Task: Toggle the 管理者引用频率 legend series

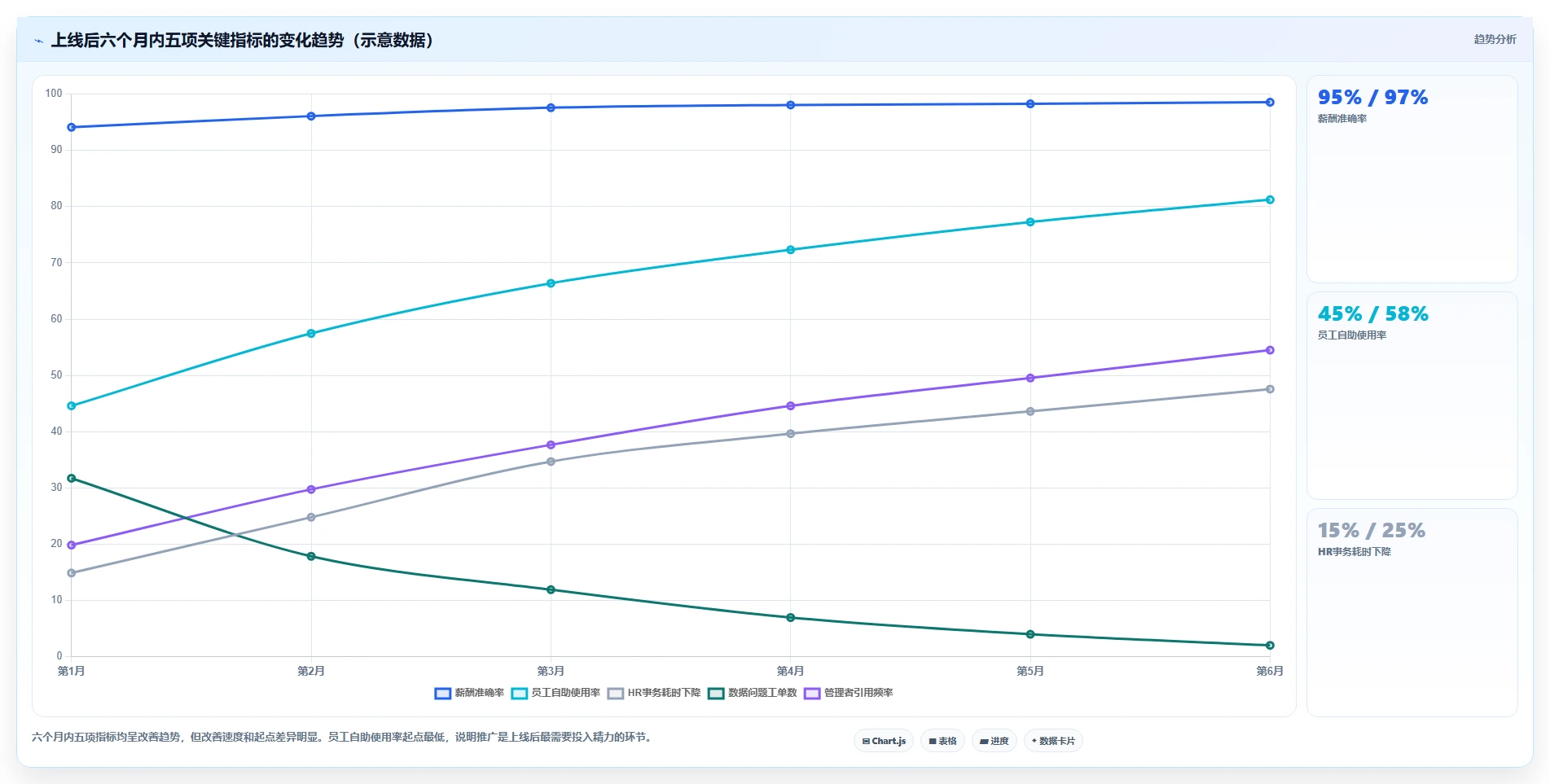Action: (849, 693)
